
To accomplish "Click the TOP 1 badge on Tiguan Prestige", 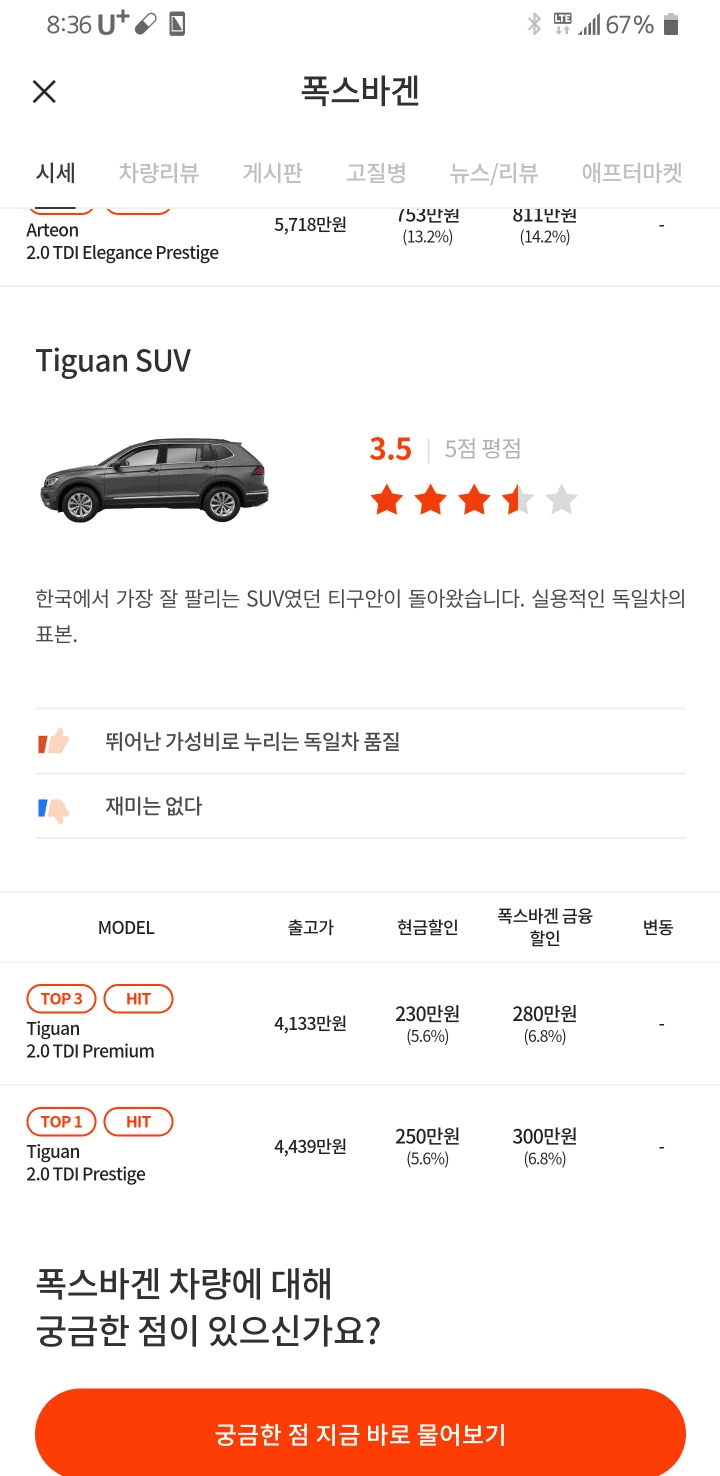I will coord(60,1121).
